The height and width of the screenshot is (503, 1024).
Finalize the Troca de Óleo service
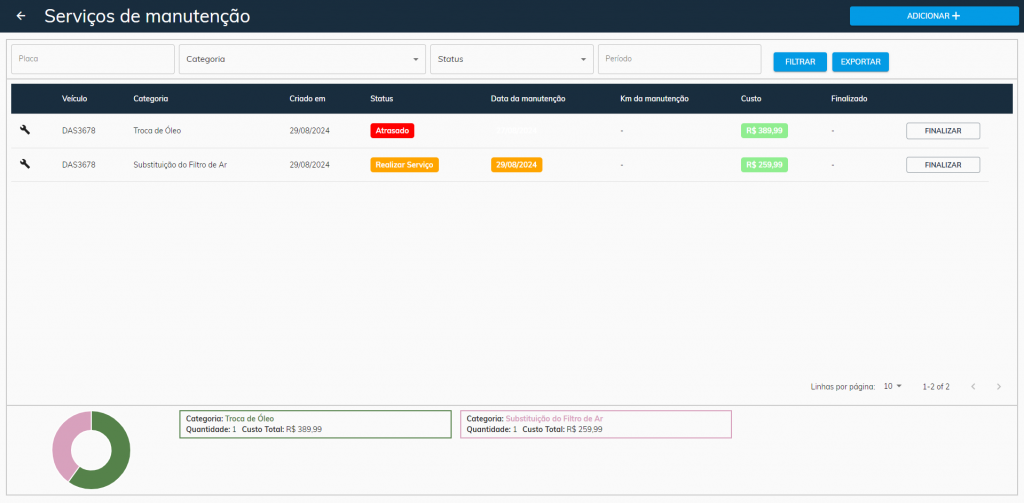coord(943,131)
